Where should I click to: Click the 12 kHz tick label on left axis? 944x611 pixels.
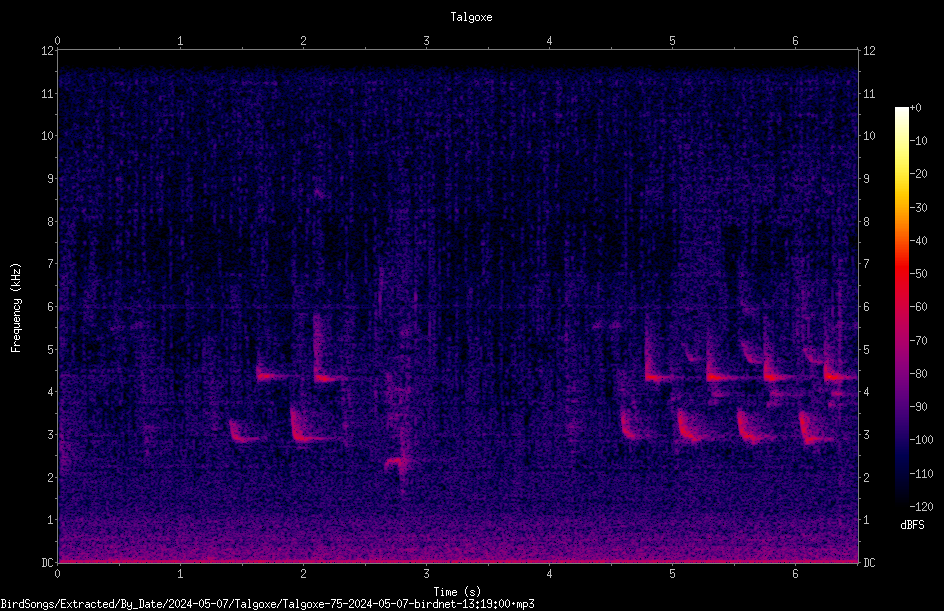pos(48,51)
